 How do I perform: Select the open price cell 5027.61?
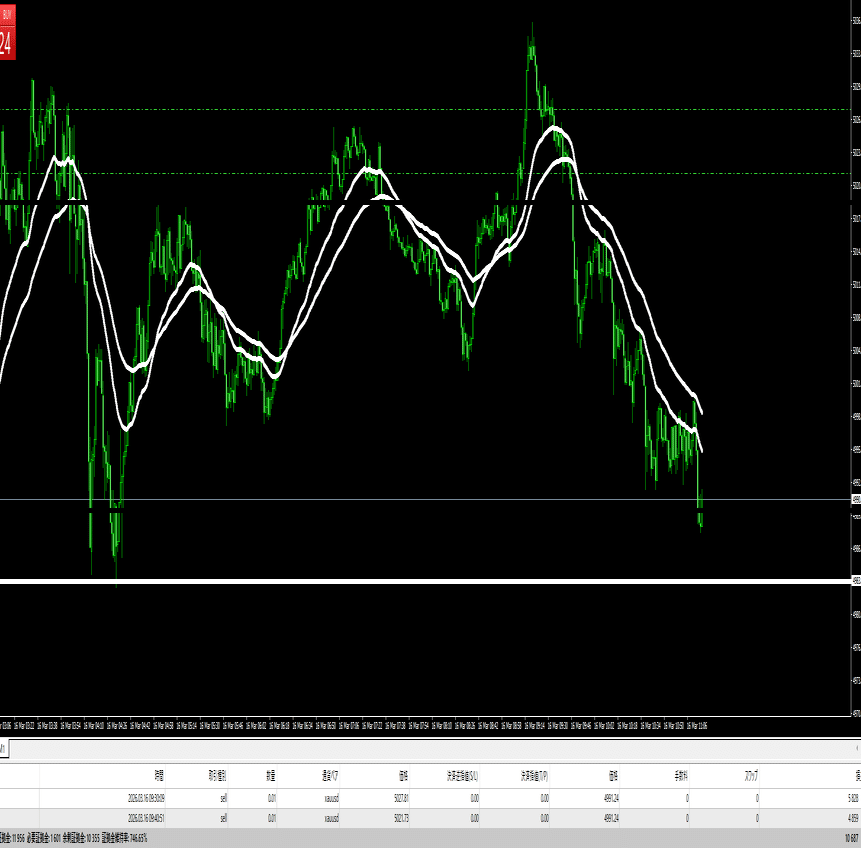pos(401,798)
